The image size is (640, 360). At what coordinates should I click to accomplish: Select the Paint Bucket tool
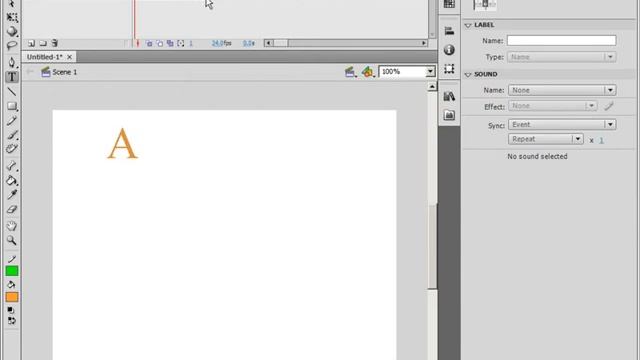click(12, 180)
